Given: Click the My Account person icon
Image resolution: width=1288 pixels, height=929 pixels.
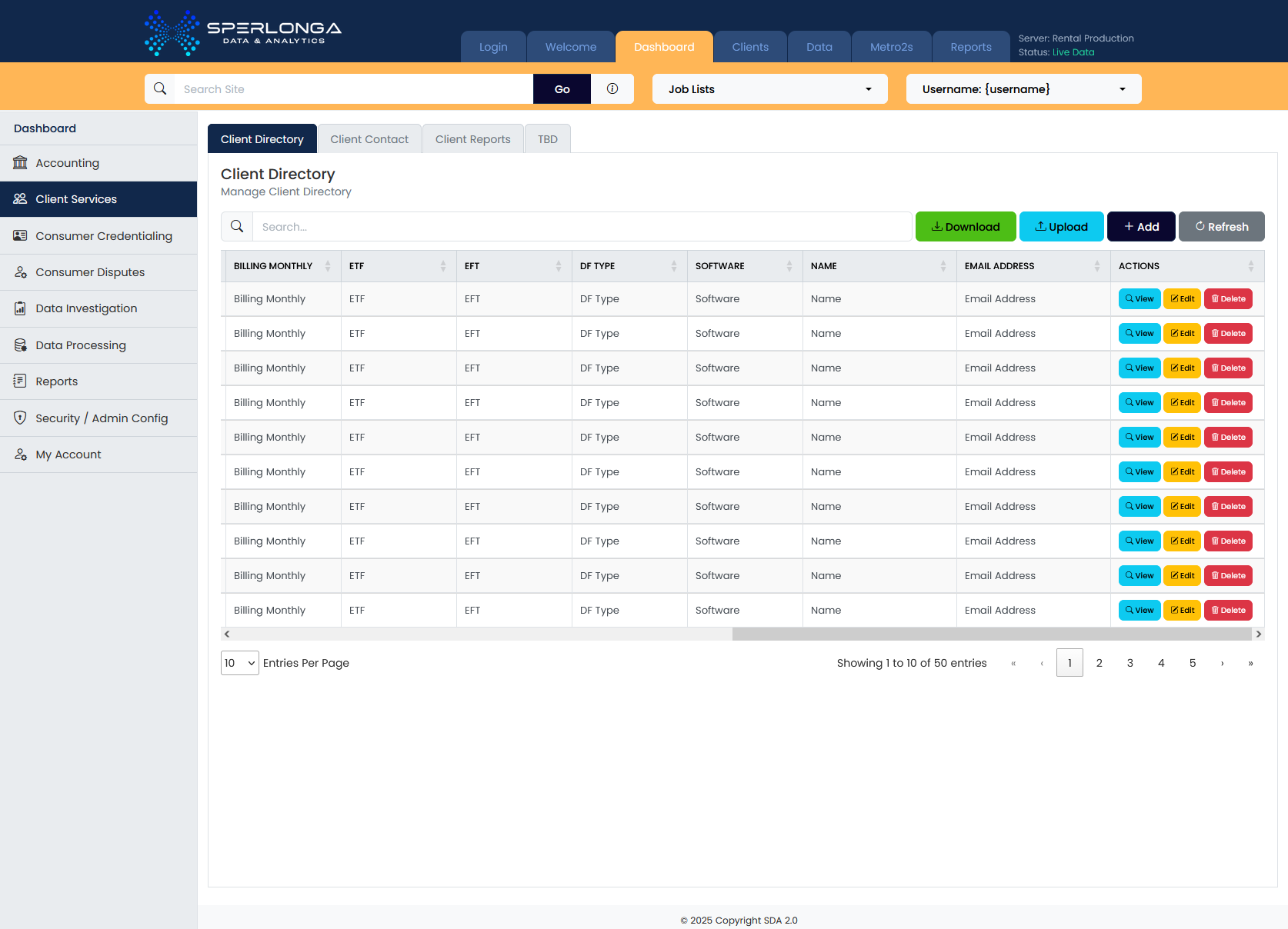Looking at the screenshot, I should 20,455.
